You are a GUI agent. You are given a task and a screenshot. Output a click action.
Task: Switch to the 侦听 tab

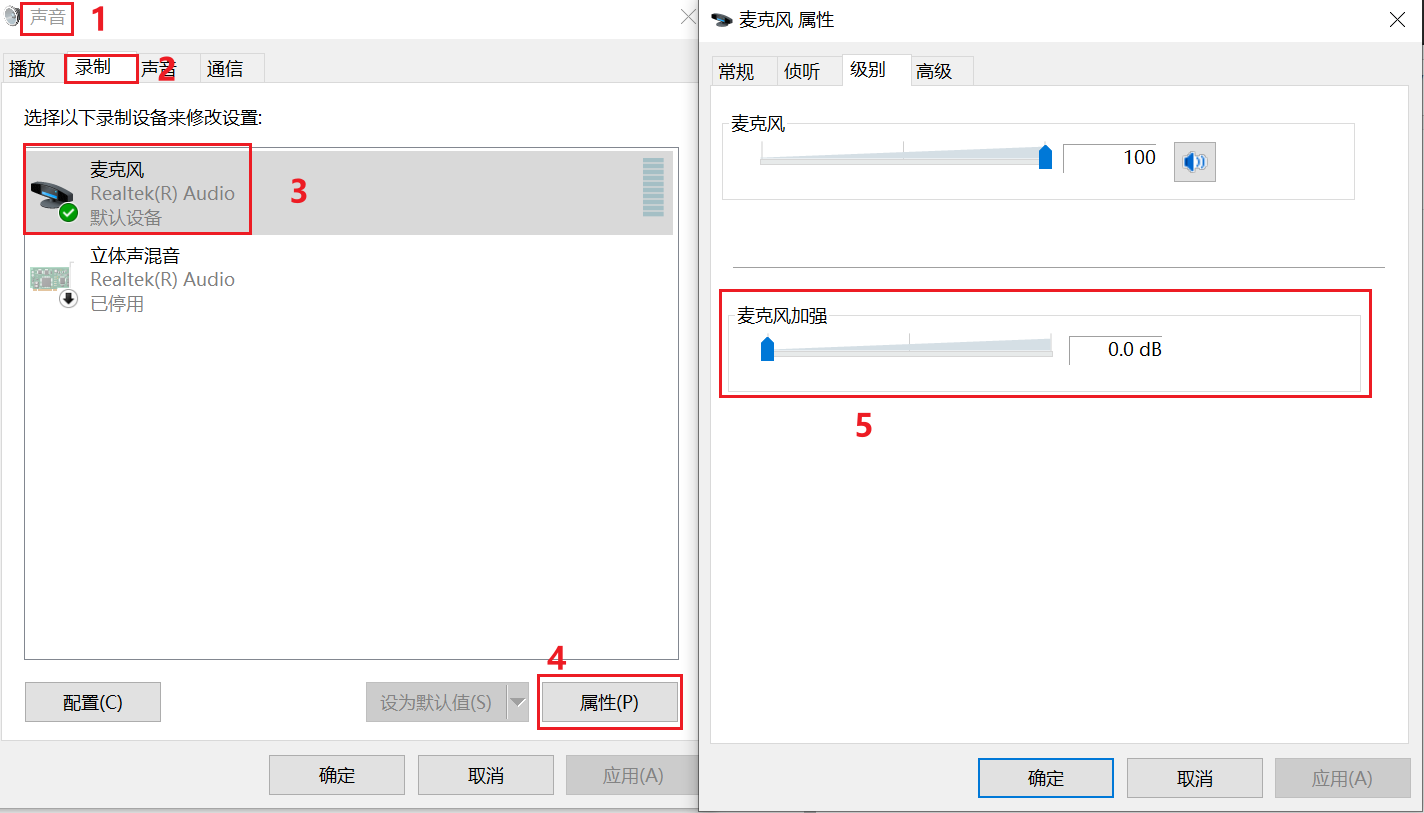pos(802,71)
